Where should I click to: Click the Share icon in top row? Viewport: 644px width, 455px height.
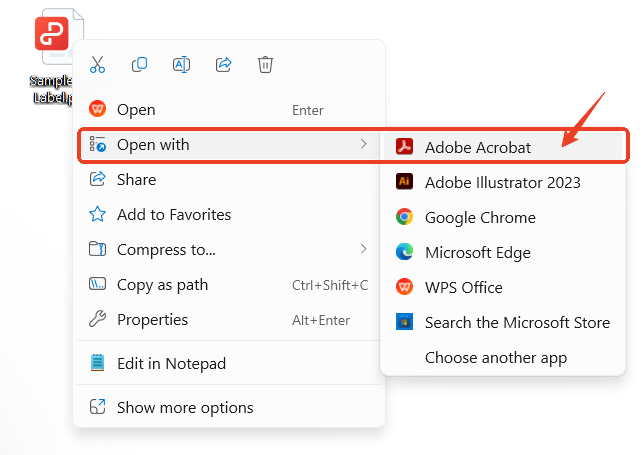223,64
